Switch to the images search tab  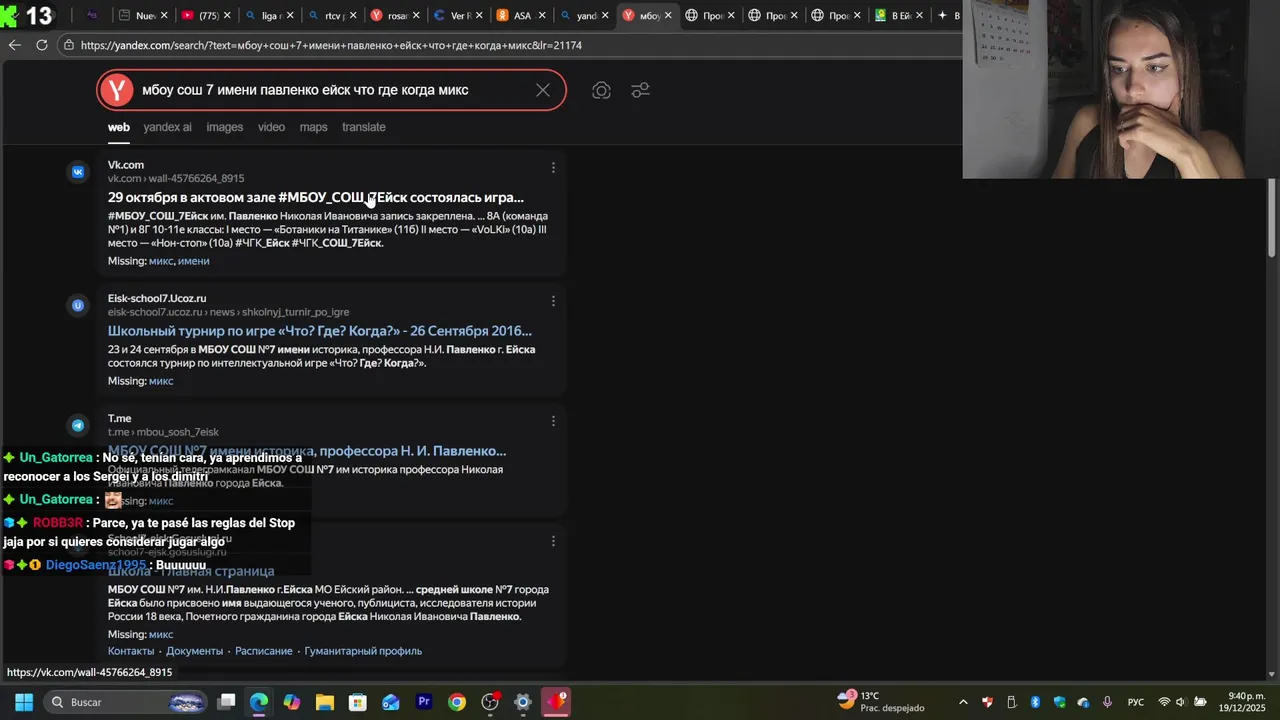(x=224, y=127)
